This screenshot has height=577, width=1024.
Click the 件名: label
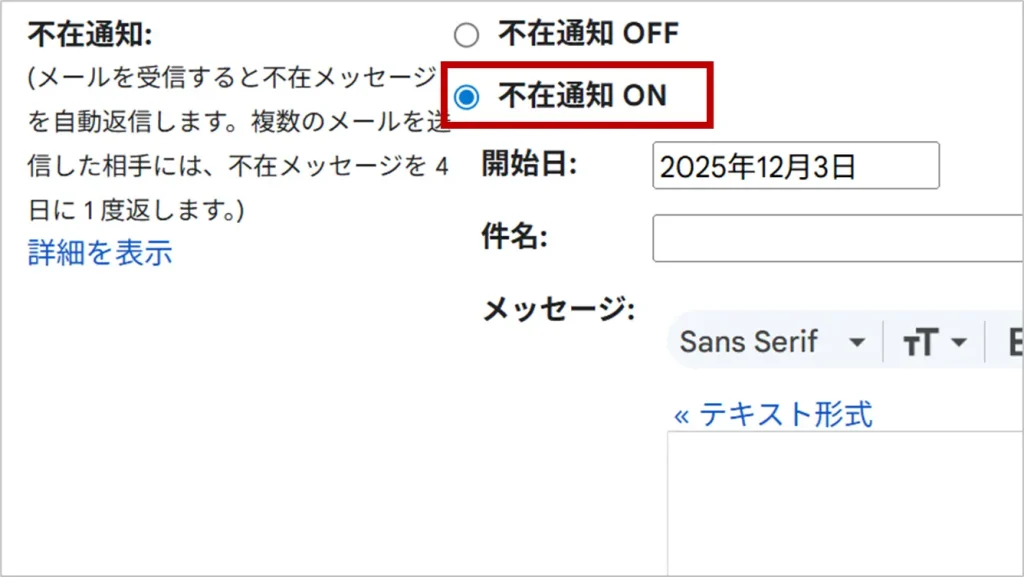516,237
